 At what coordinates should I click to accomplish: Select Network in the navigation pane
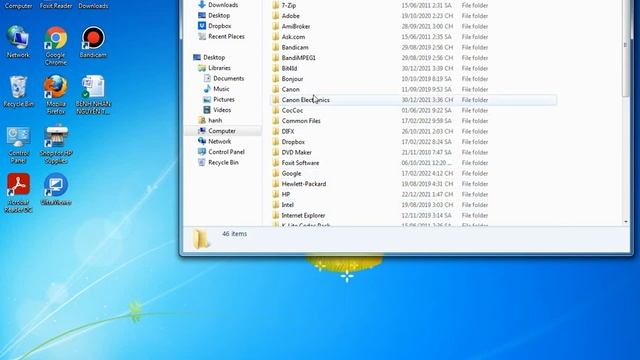click(220, 141)
